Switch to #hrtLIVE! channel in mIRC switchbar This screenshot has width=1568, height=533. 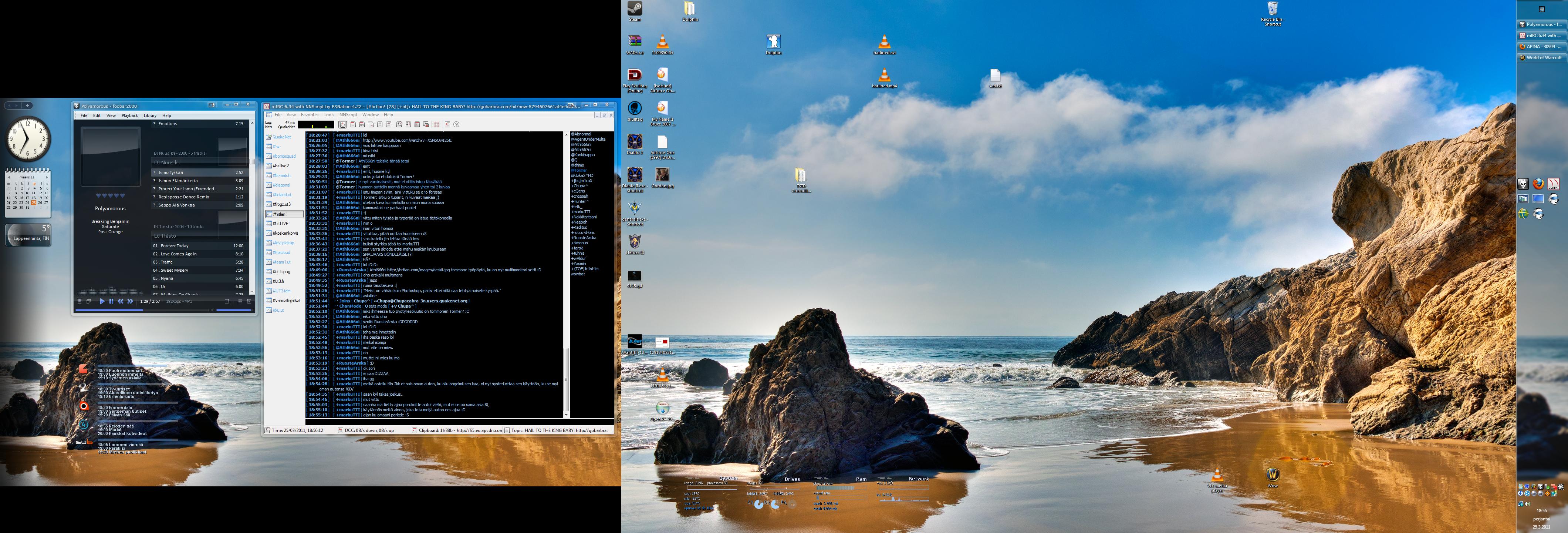click(281, 224)
